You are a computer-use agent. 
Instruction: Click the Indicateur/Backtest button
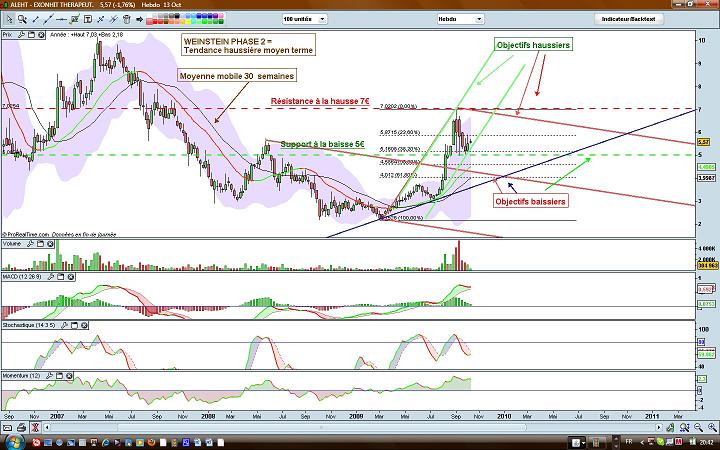tap(629, 19)
